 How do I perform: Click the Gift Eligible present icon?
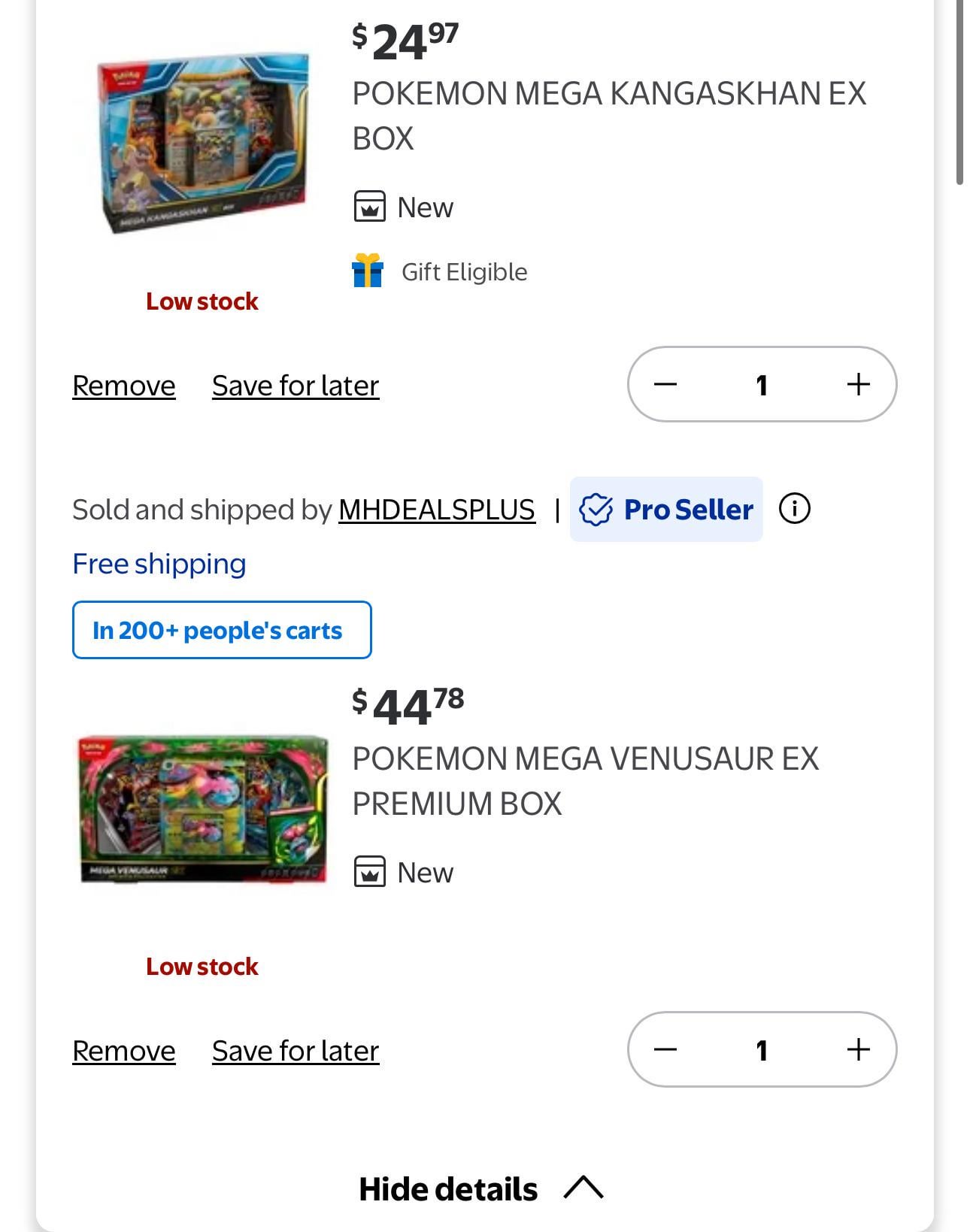point(368,271)
